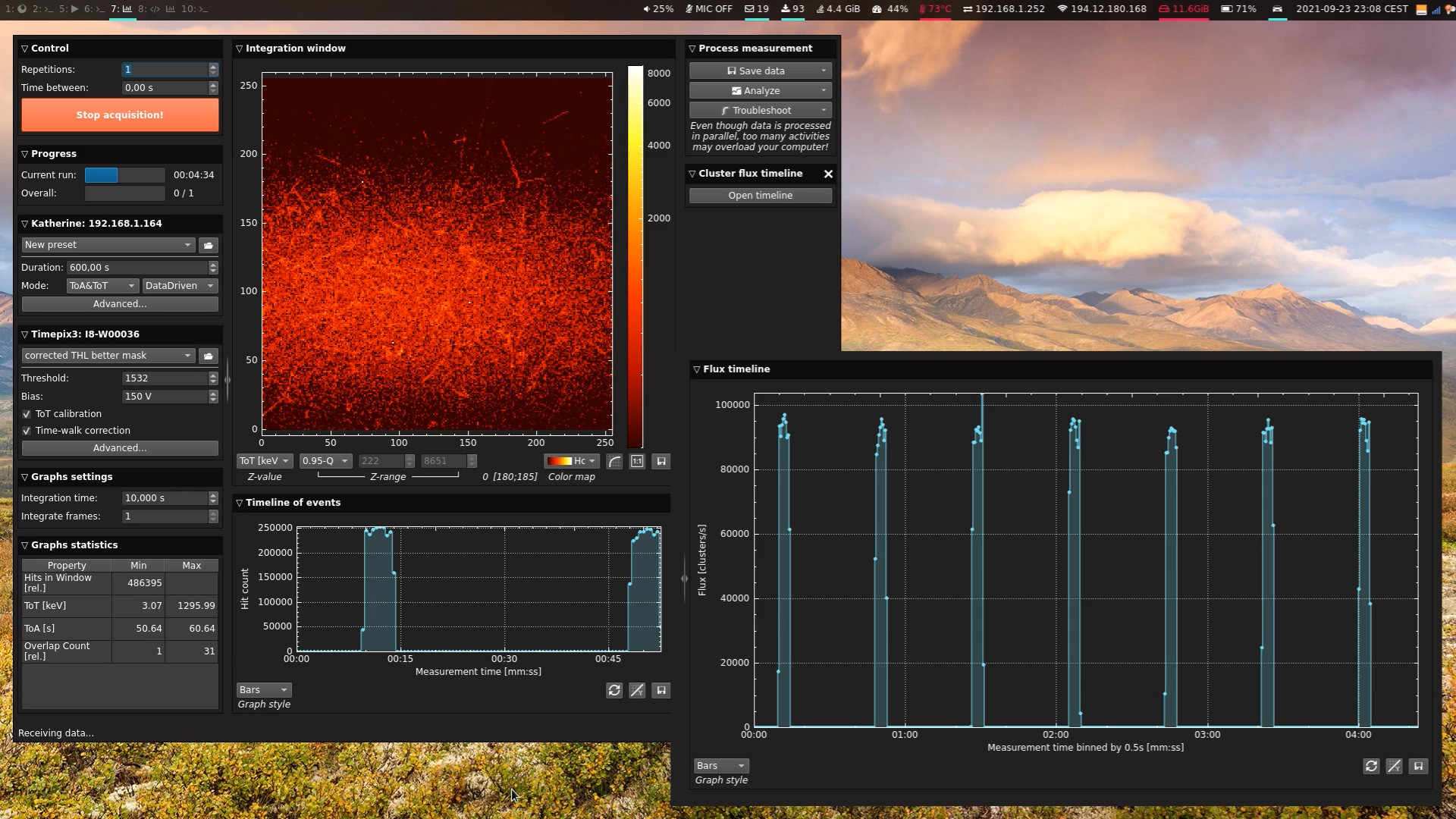Screen dimensions: 1456x819
Task: Open the Hc color map dropdown
Action: tap(572, 461)
